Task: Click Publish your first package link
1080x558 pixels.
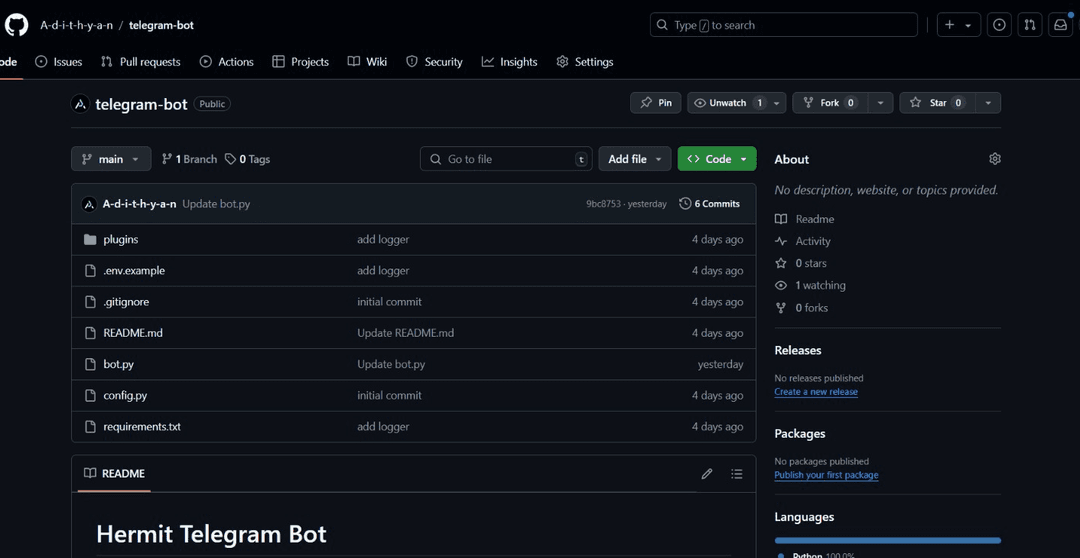Action: pyautogui.click(x=826, y=475)
